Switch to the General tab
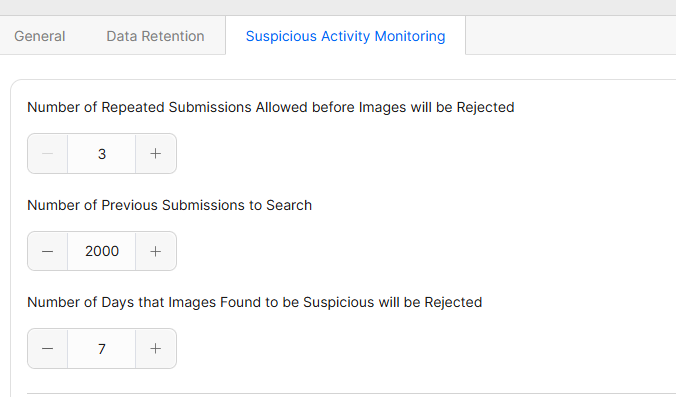Image resolution: width=676 pixels, height=397 pixels. 40,36
